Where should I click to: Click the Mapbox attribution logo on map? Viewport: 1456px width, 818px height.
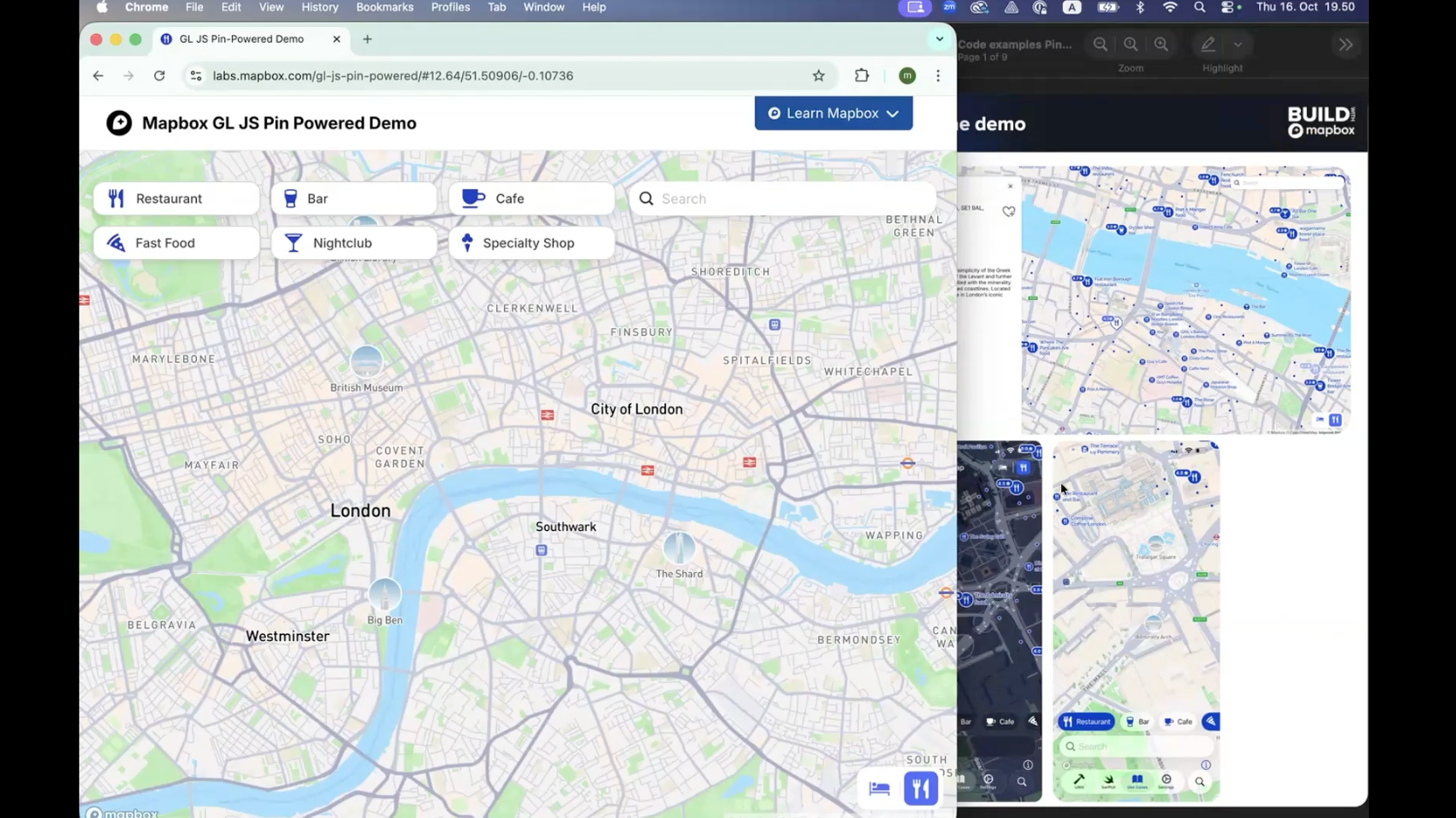122,813
